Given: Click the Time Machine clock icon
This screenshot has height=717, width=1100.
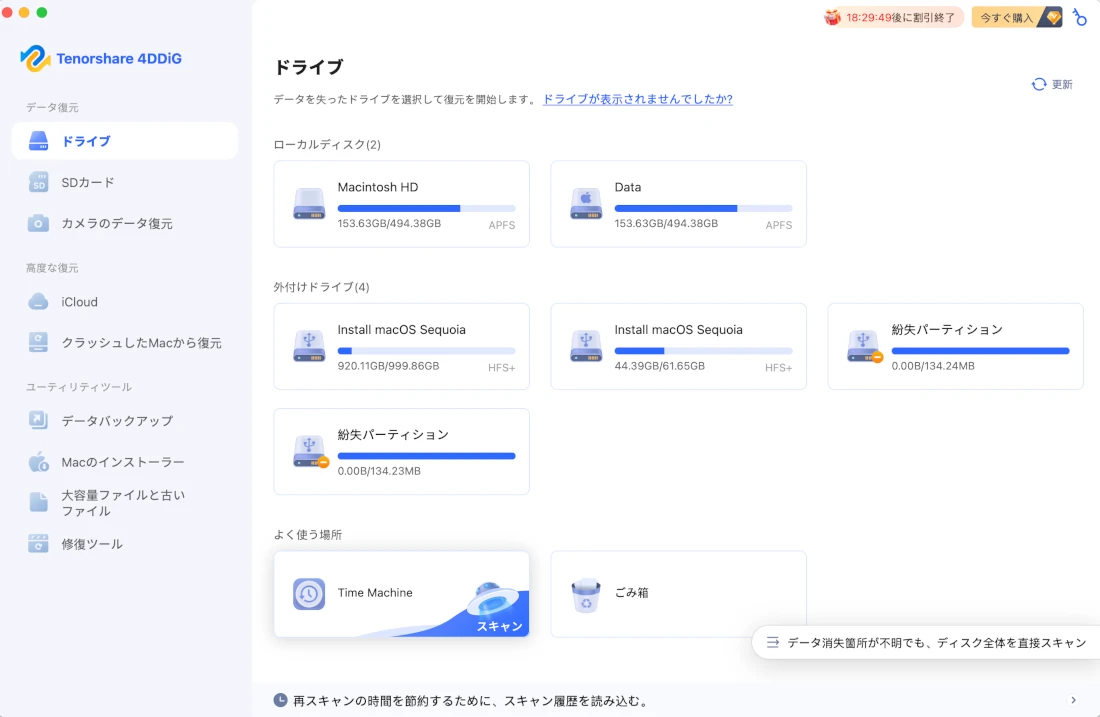Looking at the screenshot, I should (309, 594).
